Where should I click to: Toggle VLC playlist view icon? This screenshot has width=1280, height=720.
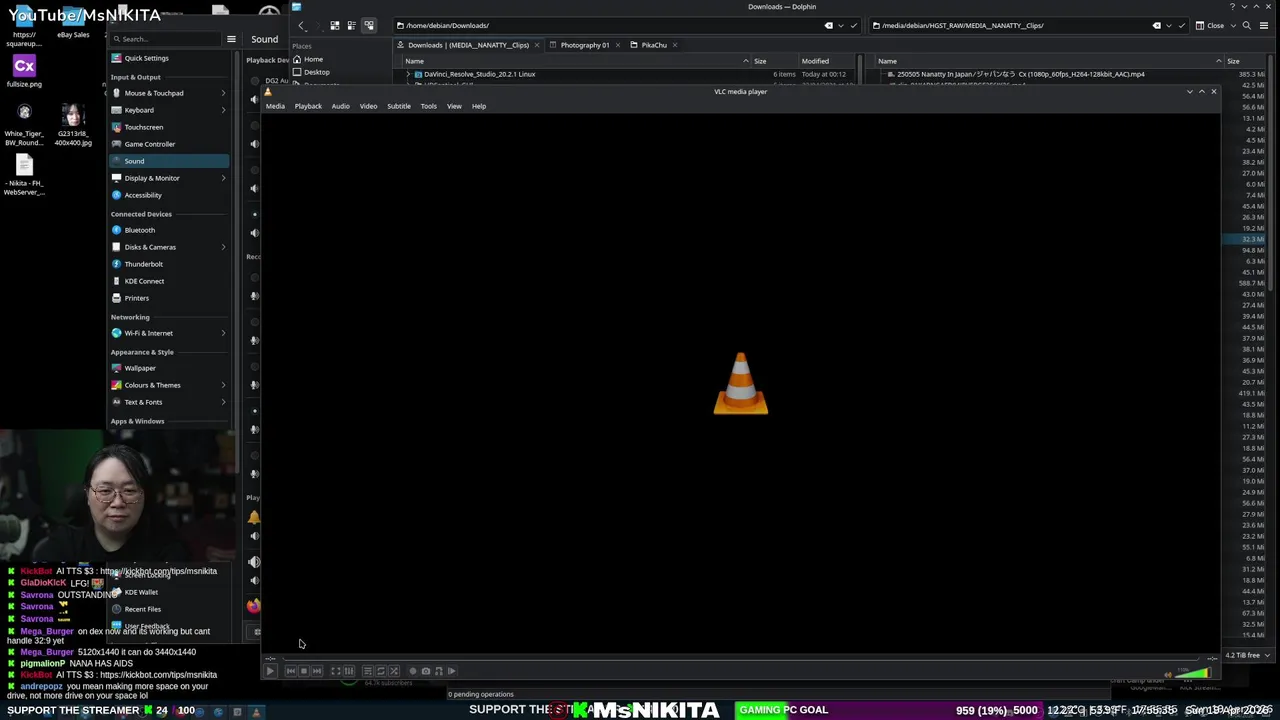pyautogui.click(x=368, y=671)
